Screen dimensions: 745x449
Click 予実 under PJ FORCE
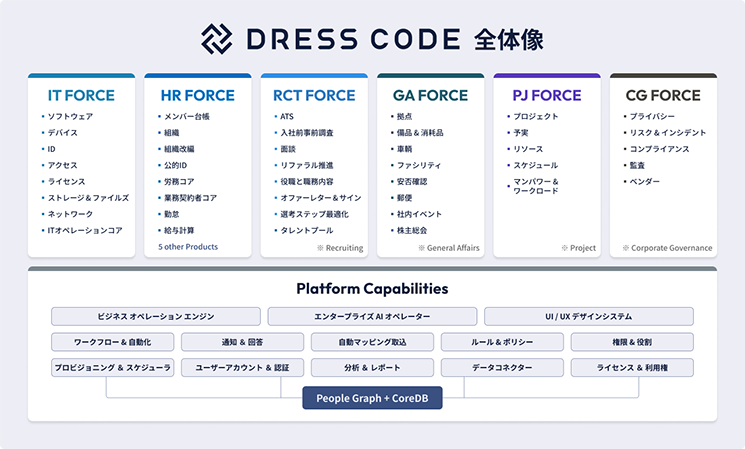point(521,133)
